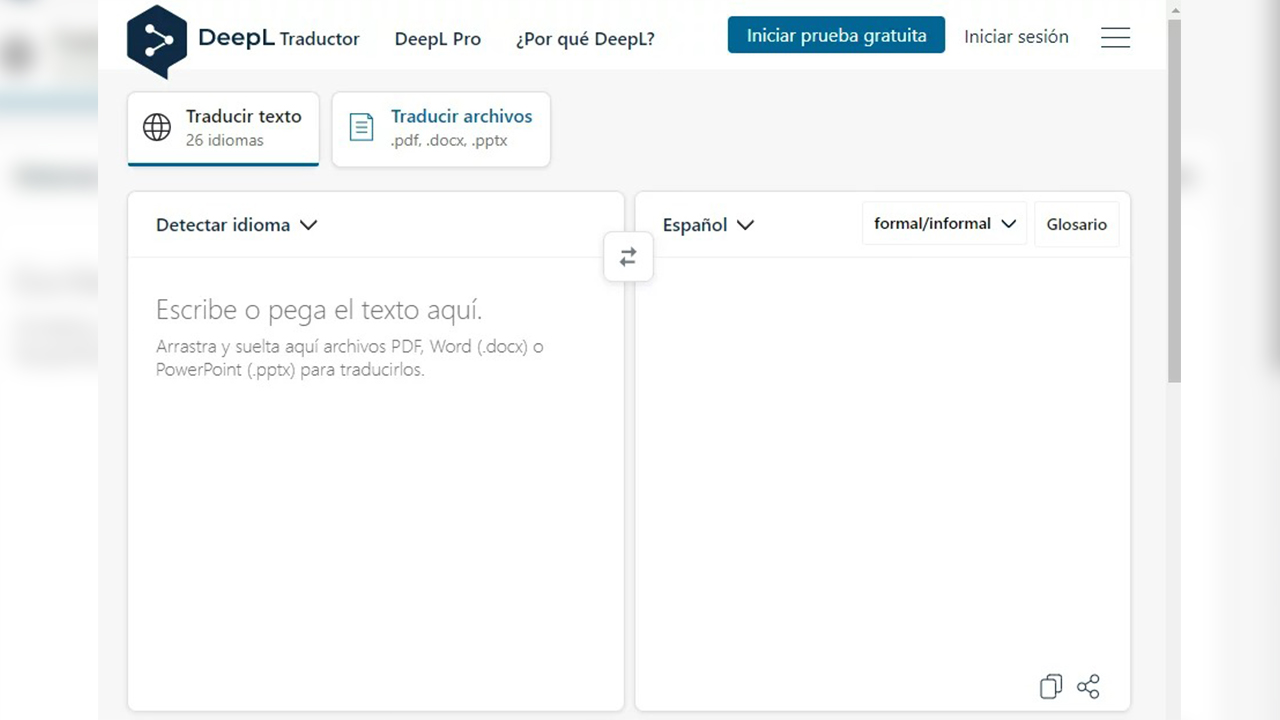This screenshot has height=720, width=1280.
Task: Open the DeepL Pro menu item
Action: click(437, 39)
